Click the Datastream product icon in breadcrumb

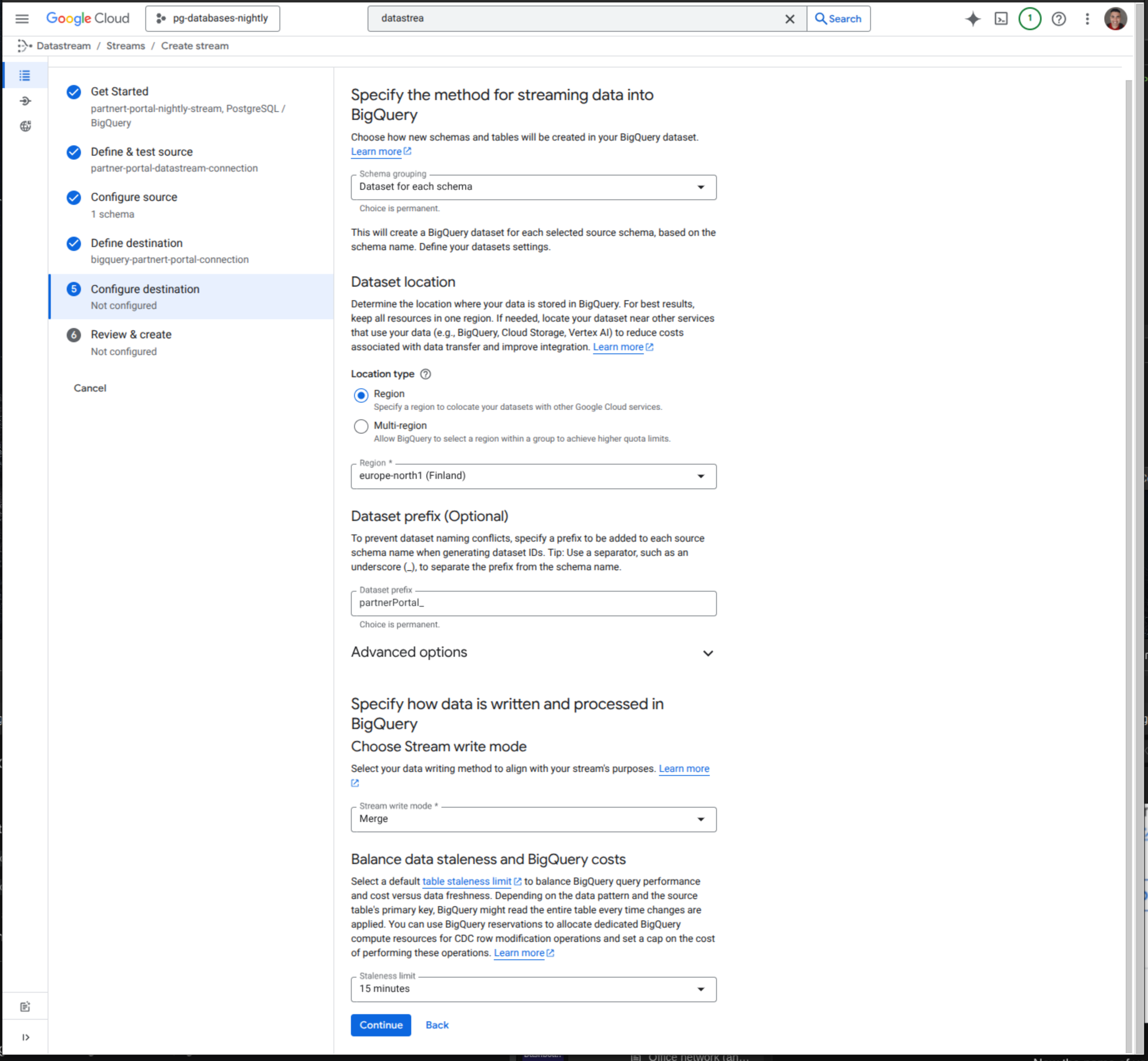(x=24, y=46)
